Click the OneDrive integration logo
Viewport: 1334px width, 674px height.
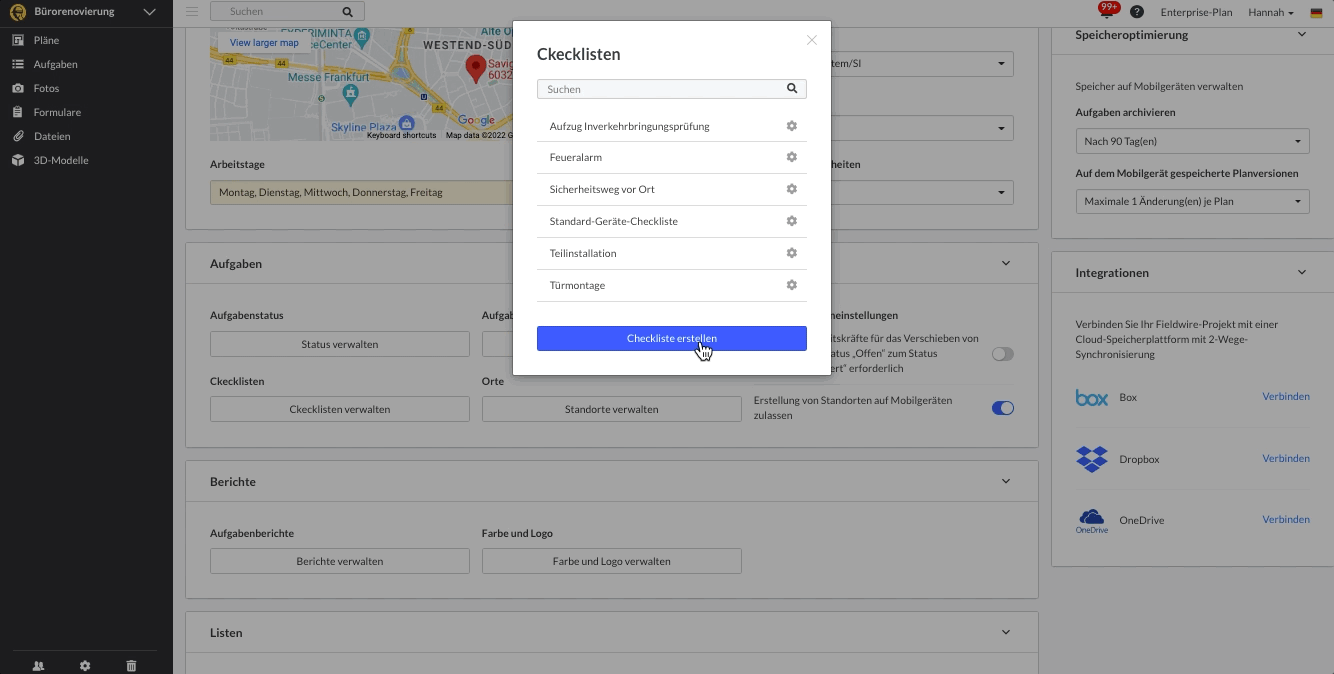click(x=1092, y=520)
